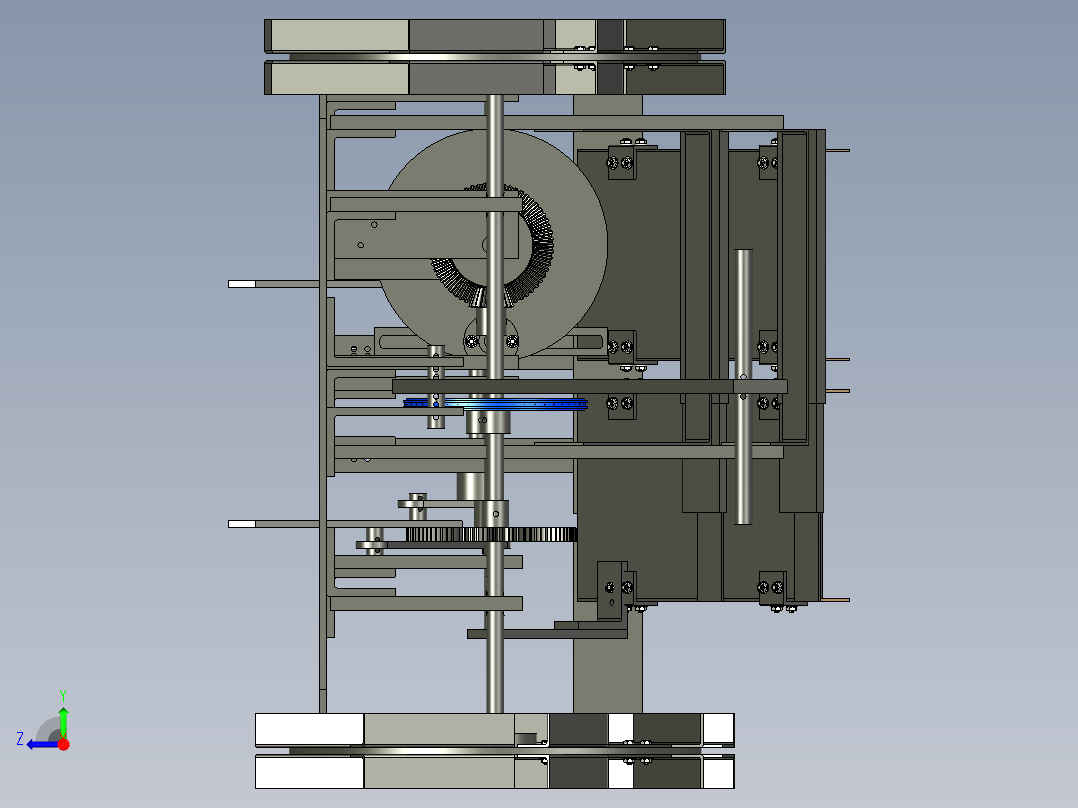Select the topmost wheel slab of the model
Screen dimensions: 1078x808
point(495,36)
